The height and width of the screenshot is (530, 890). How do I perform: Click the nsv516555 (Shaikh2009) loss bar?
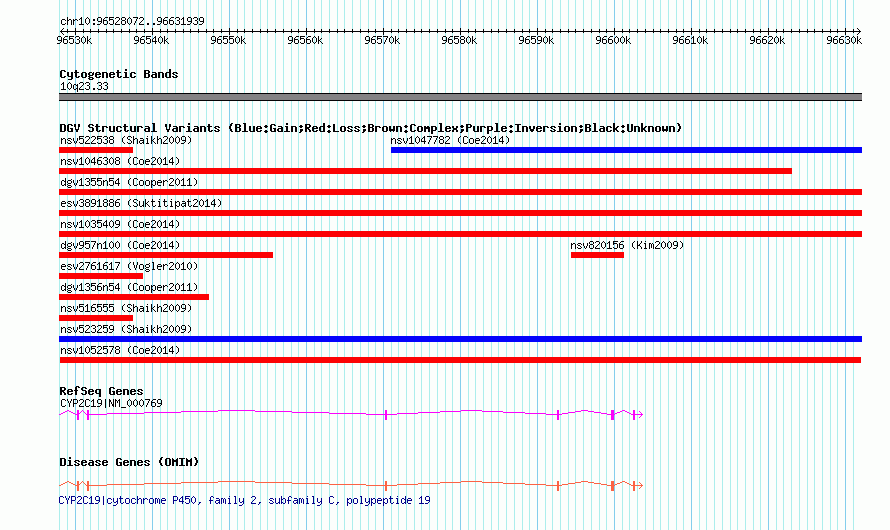(x=96, y=318)
